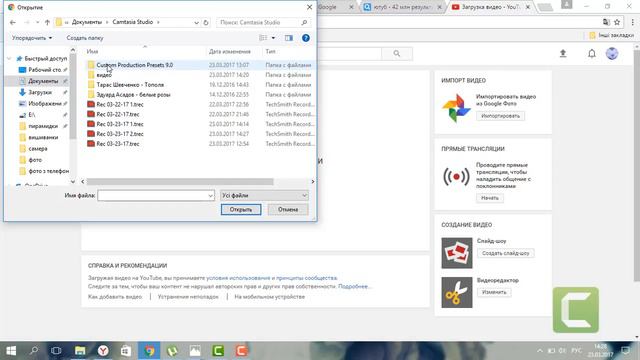Open the help icon in the file dialog
The image size is (640, 360).
pyautogui.click(x=305, y=38)
